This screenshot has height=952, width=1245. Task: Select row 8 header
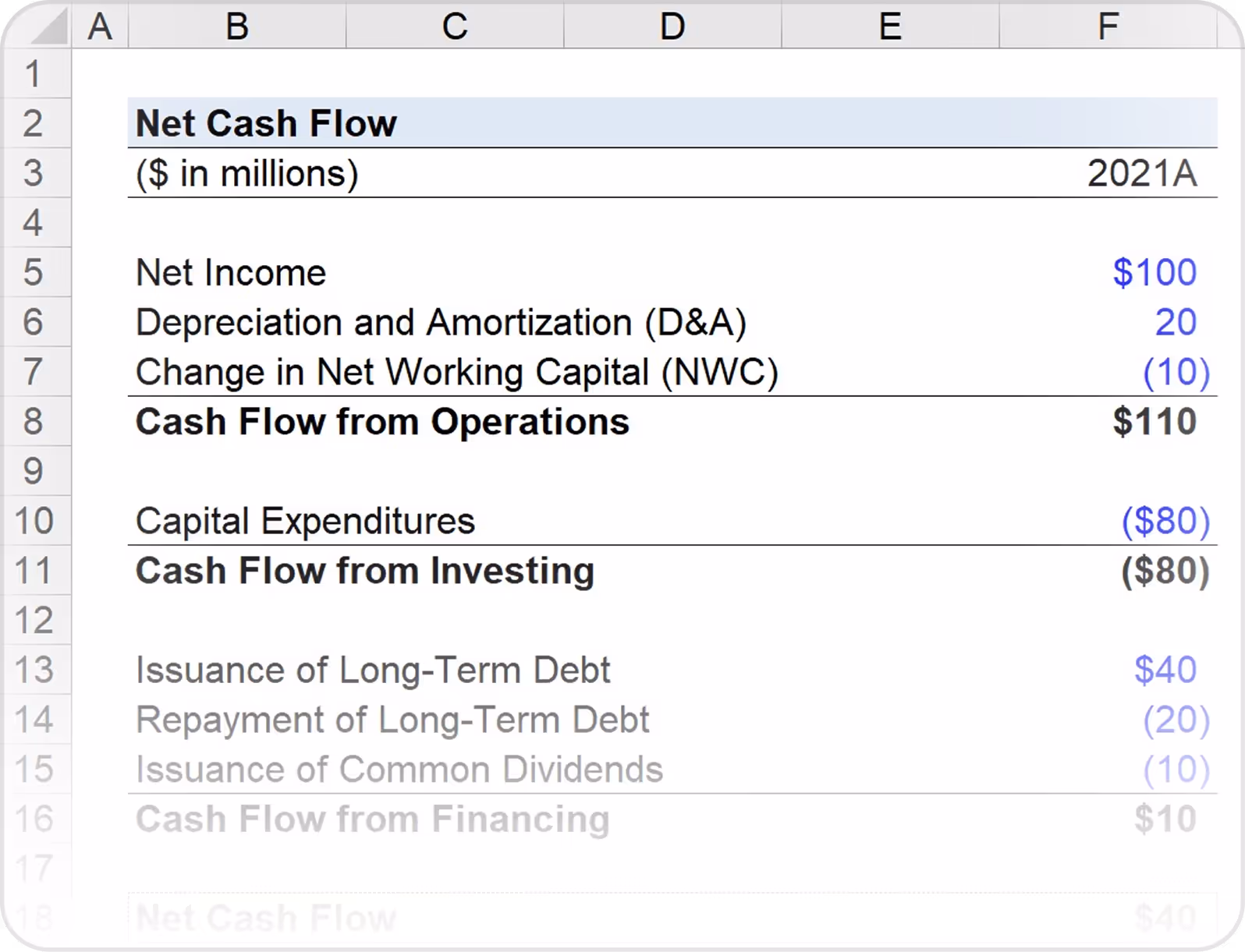coord(35,421)
